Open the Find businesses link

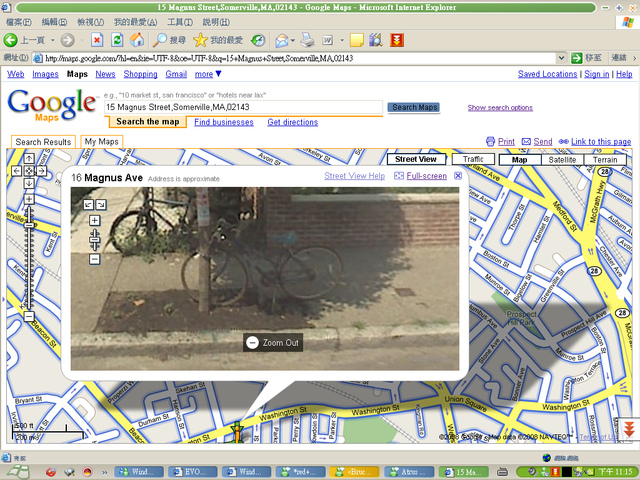pyautogui.click(x=224, y=122)
